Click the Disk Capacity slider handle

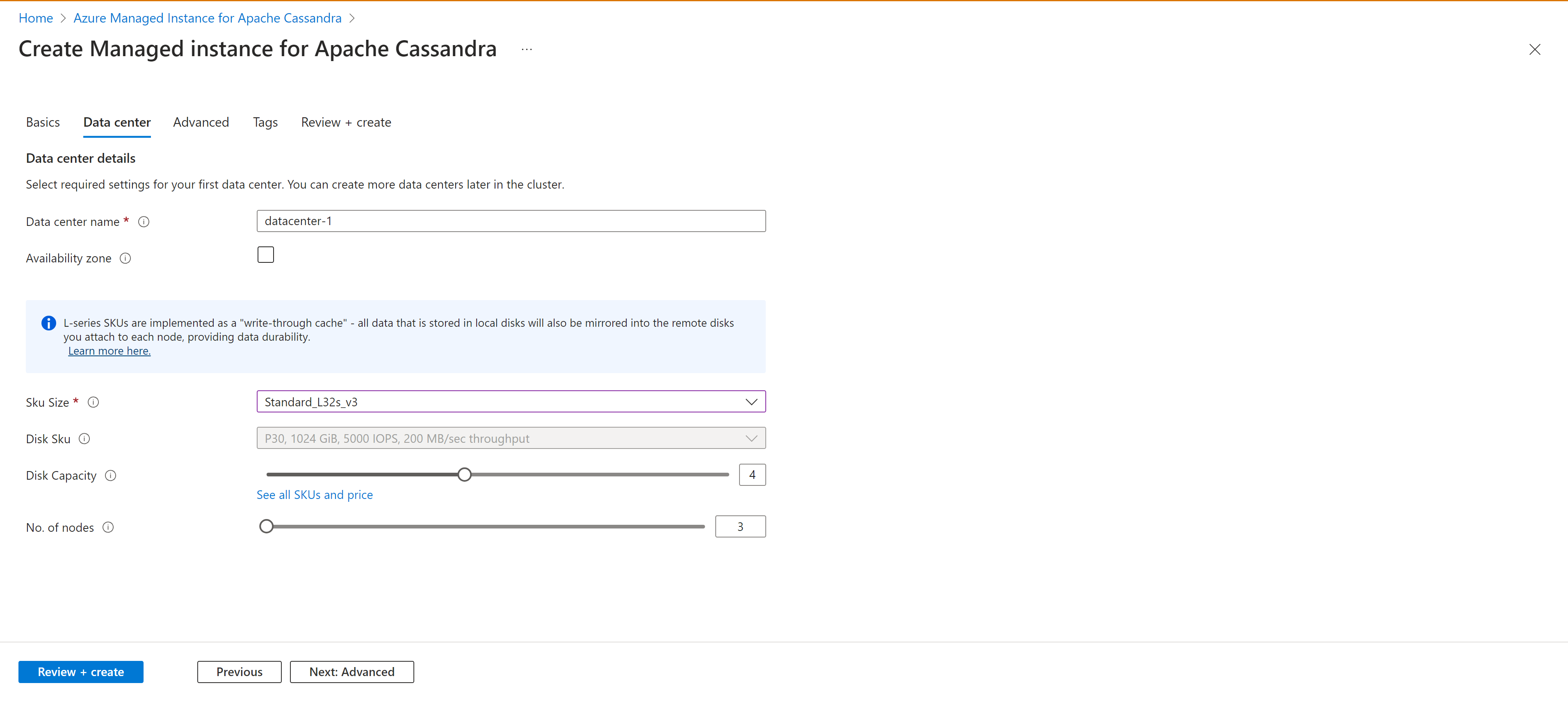click(x=464, y=475)
